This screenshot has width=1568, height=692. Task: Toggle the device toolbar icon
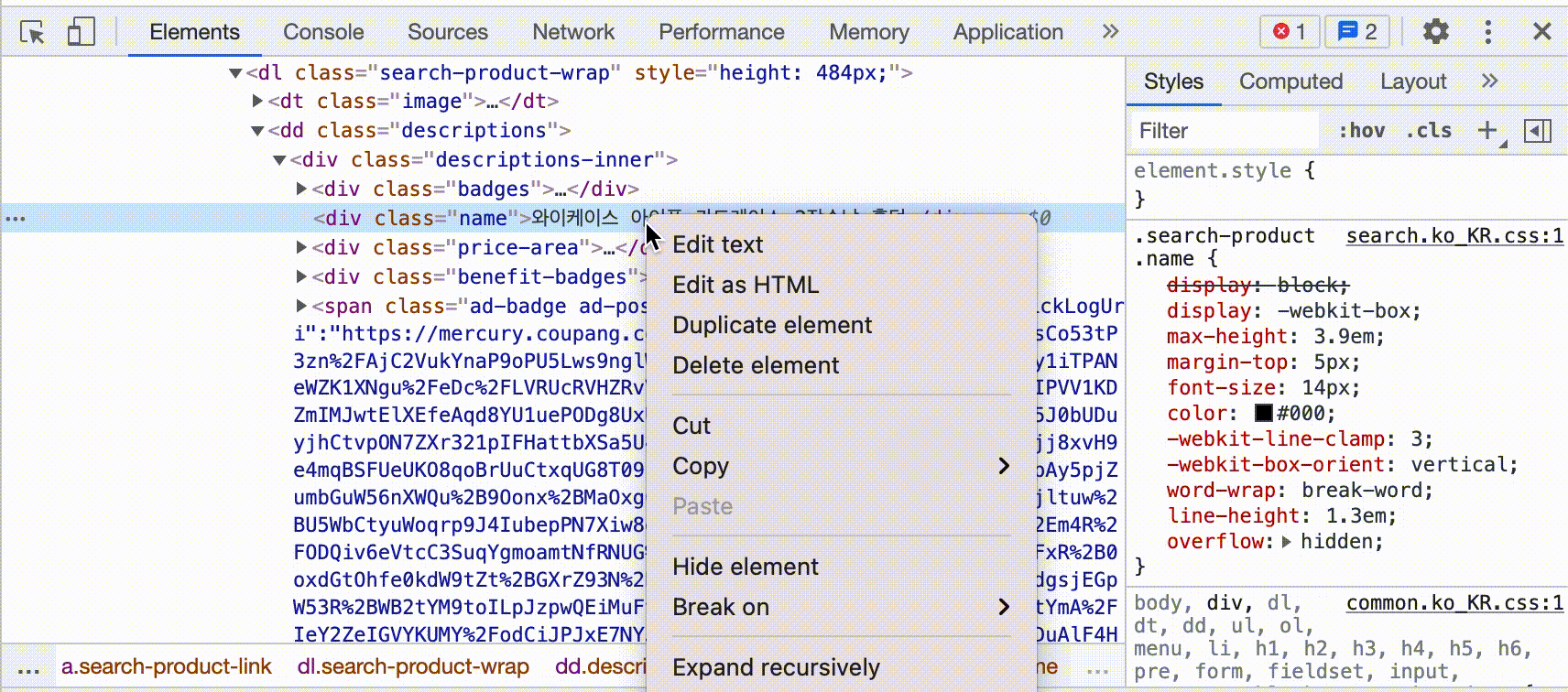(81, 32)
